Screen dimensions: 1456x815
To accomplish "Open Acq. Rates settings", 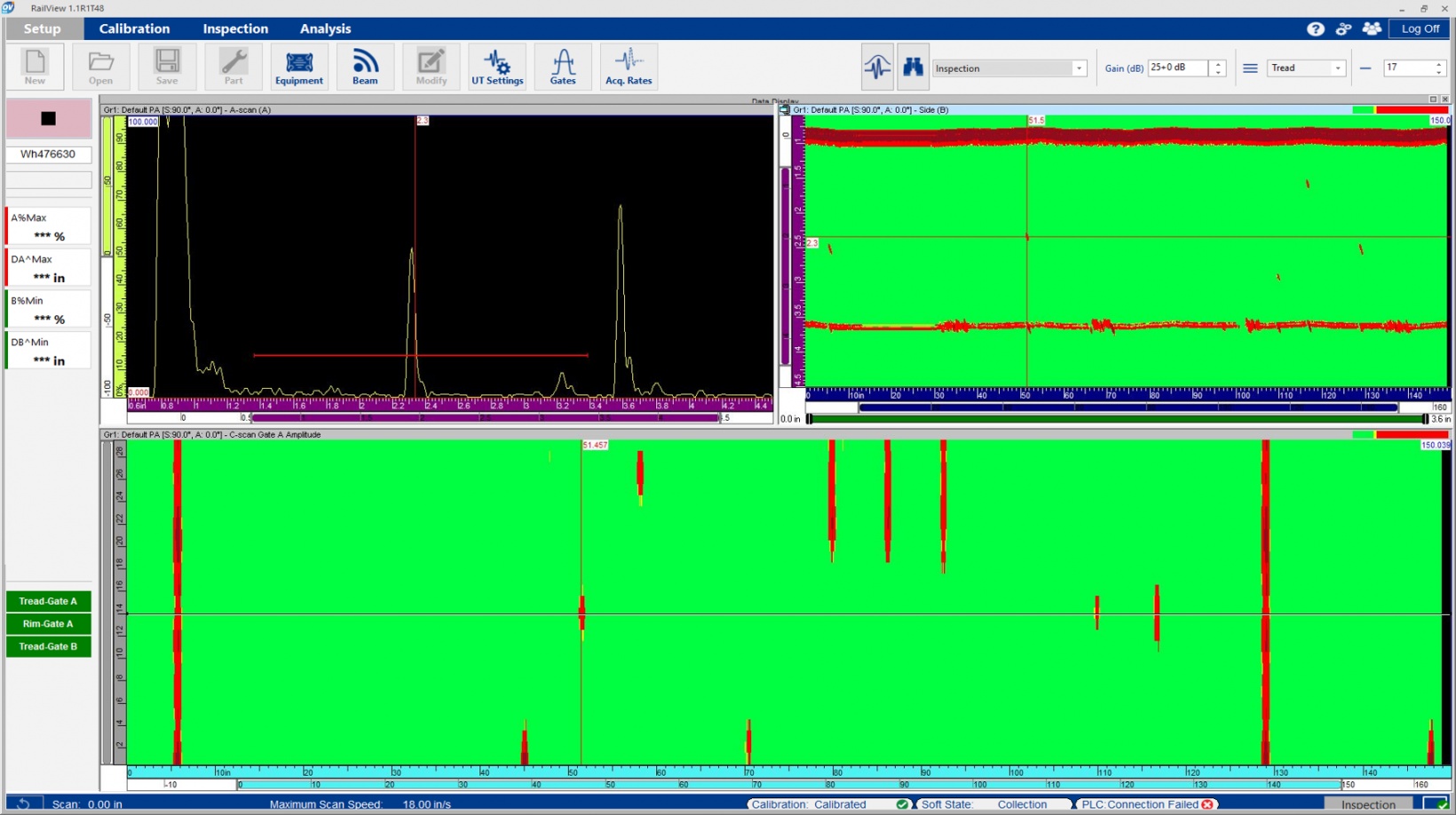I will click(629, 67).
